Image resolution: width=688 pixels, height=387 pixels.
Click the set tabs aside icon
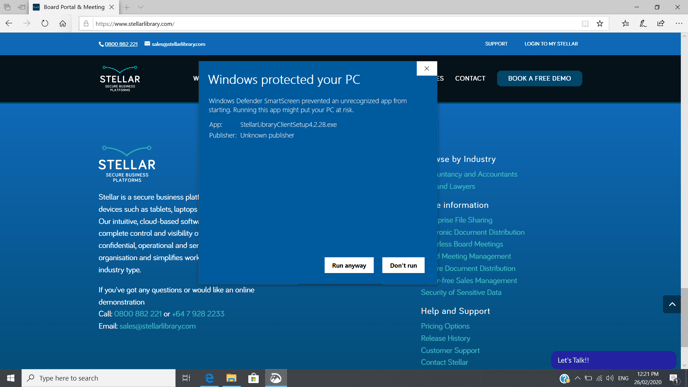point(21,7)
